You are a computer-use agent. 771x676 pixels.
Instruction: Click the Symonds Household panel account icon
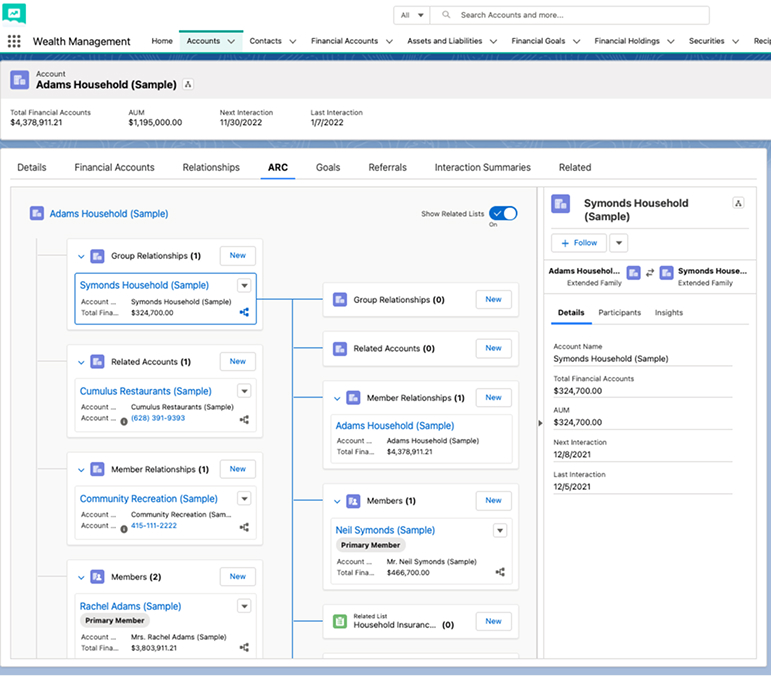click(561, 204)
